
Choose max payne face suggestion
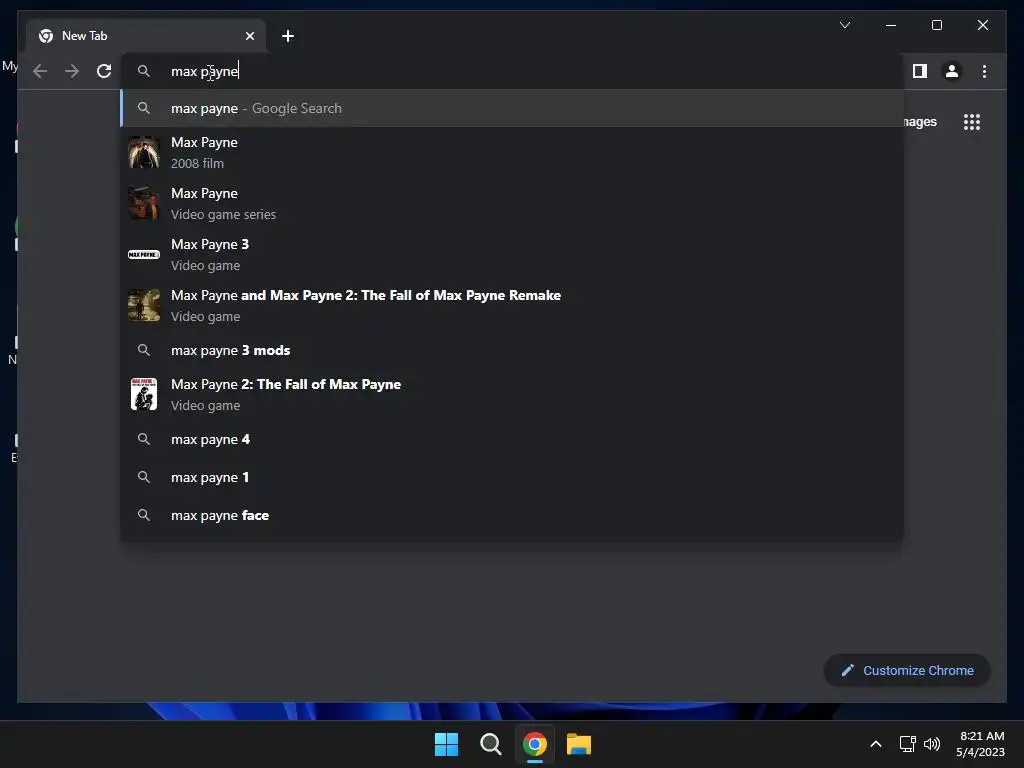tap(512, 515)
